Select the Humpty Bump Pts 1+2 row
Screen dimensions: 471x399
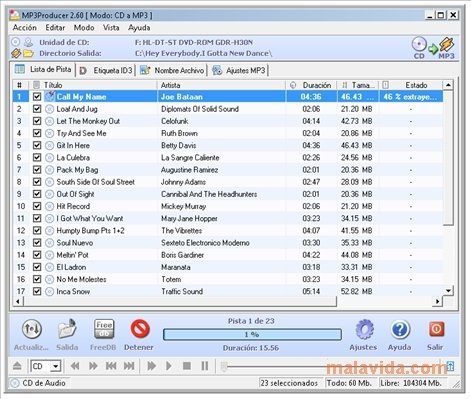click(228, 231)
